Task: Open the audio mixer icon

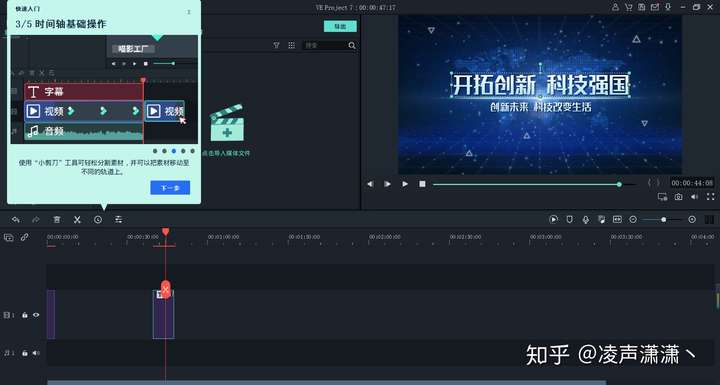Action: click(602, 220)
